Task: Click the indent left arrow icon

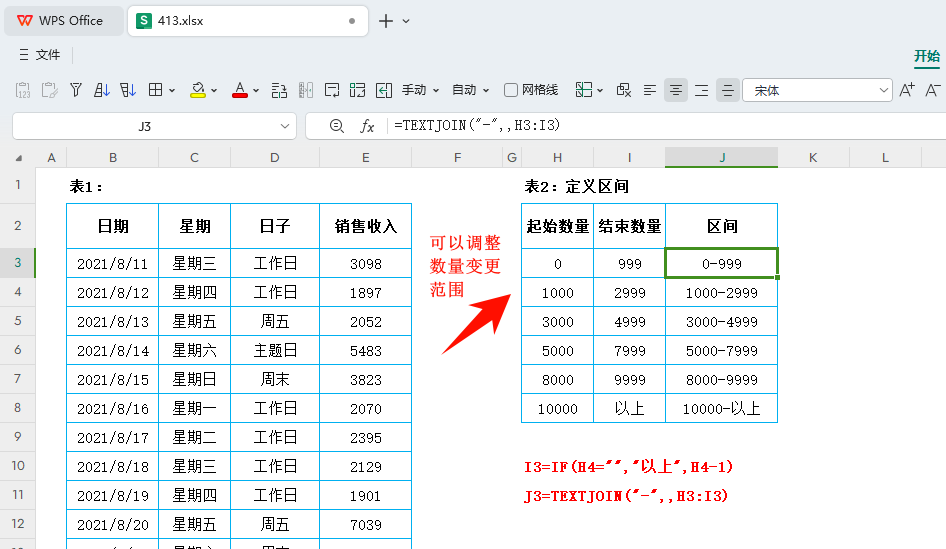Action: tap(384, 90)
